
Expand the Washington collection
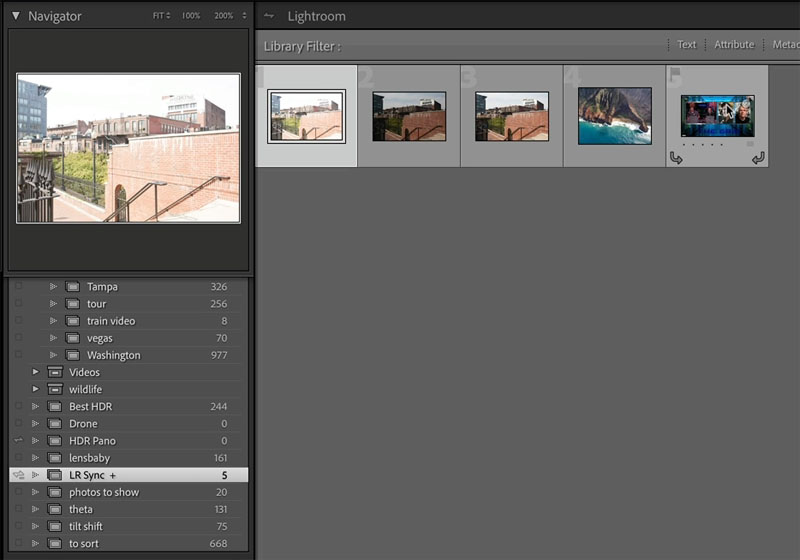coord(53,354)
